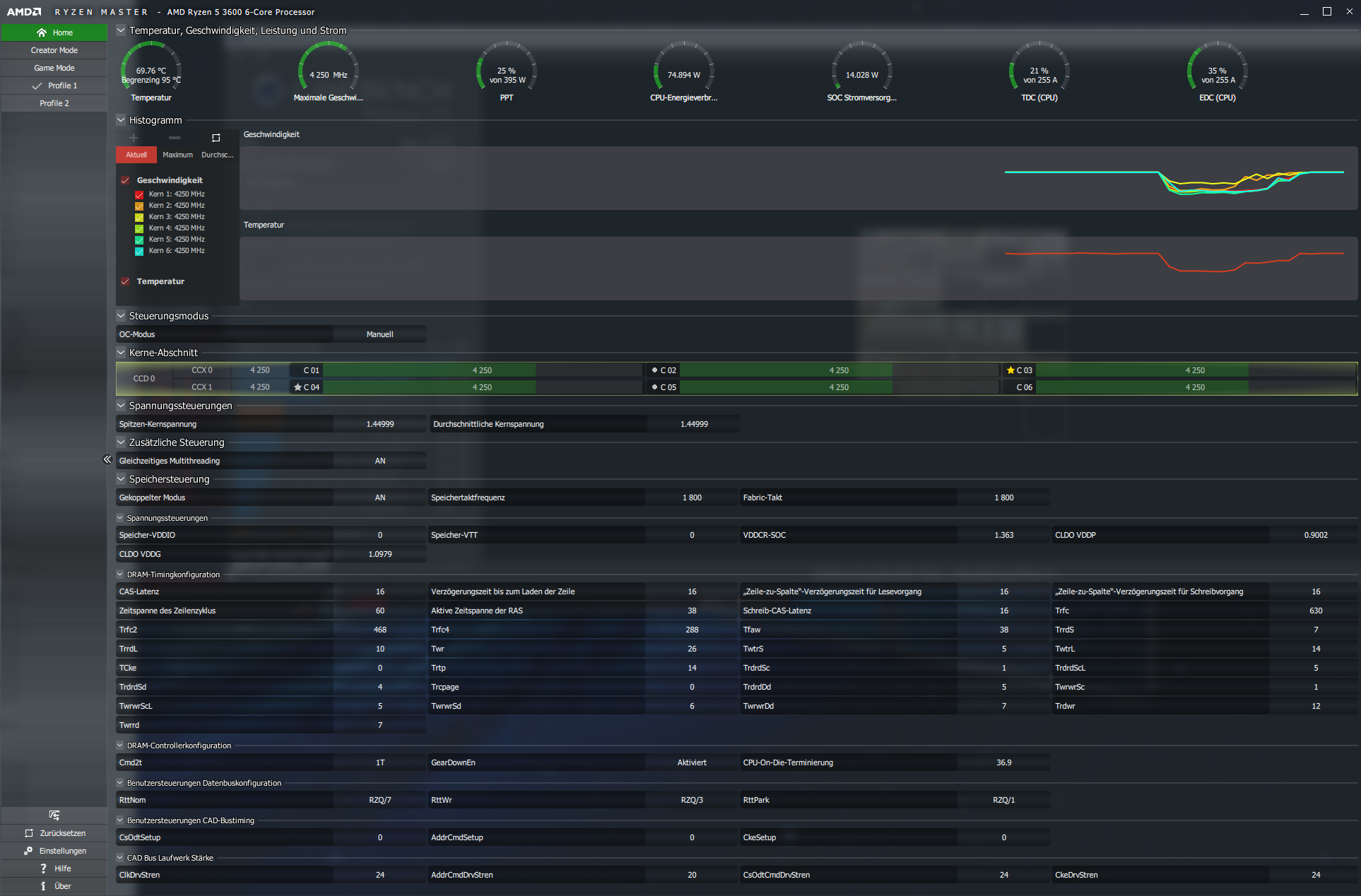Collapse the Histogramm section
Image resolution: width=1361 pixels, height=896 pixels.
pyautogui.click(x=121, y=120)
